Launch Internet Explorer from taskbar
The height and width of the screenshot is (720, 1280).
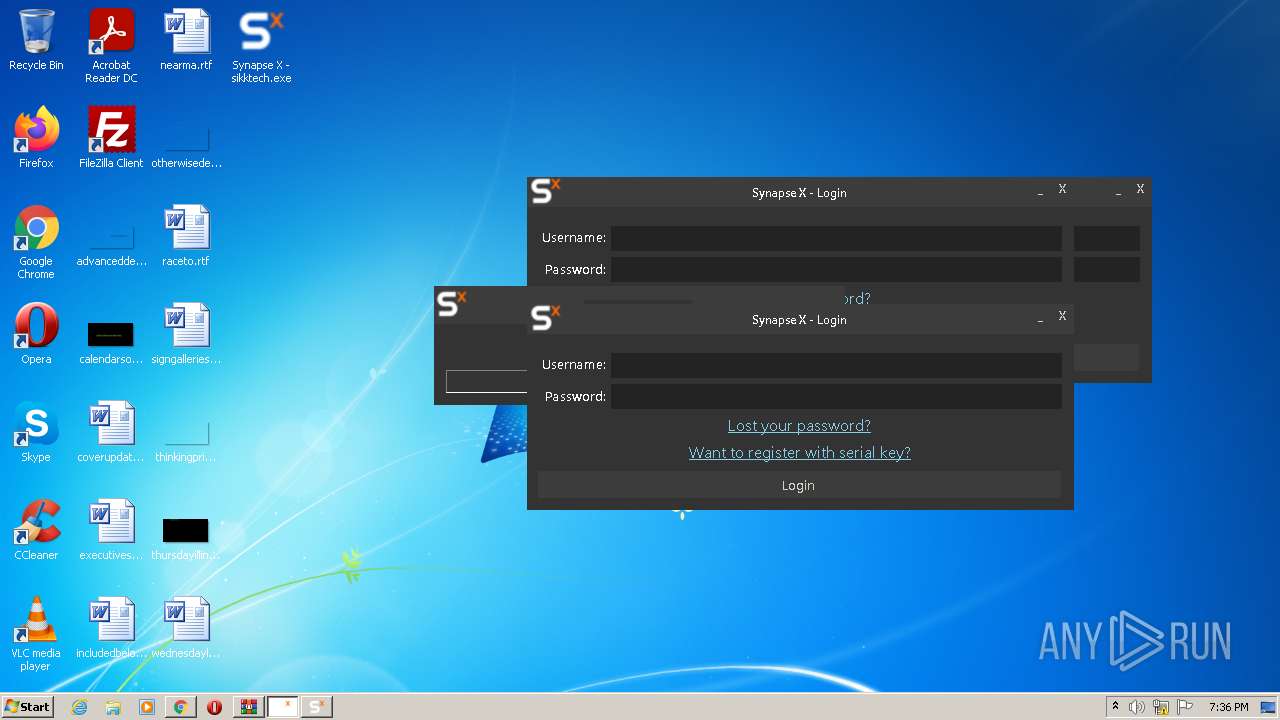(79, 707)
